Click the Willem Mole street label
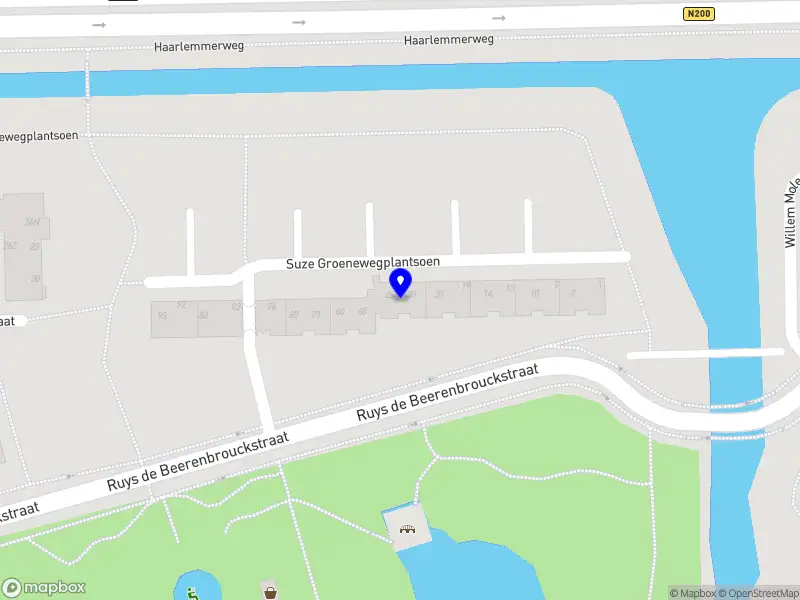This screenshot has height=600, width=800. coord(791,212)
